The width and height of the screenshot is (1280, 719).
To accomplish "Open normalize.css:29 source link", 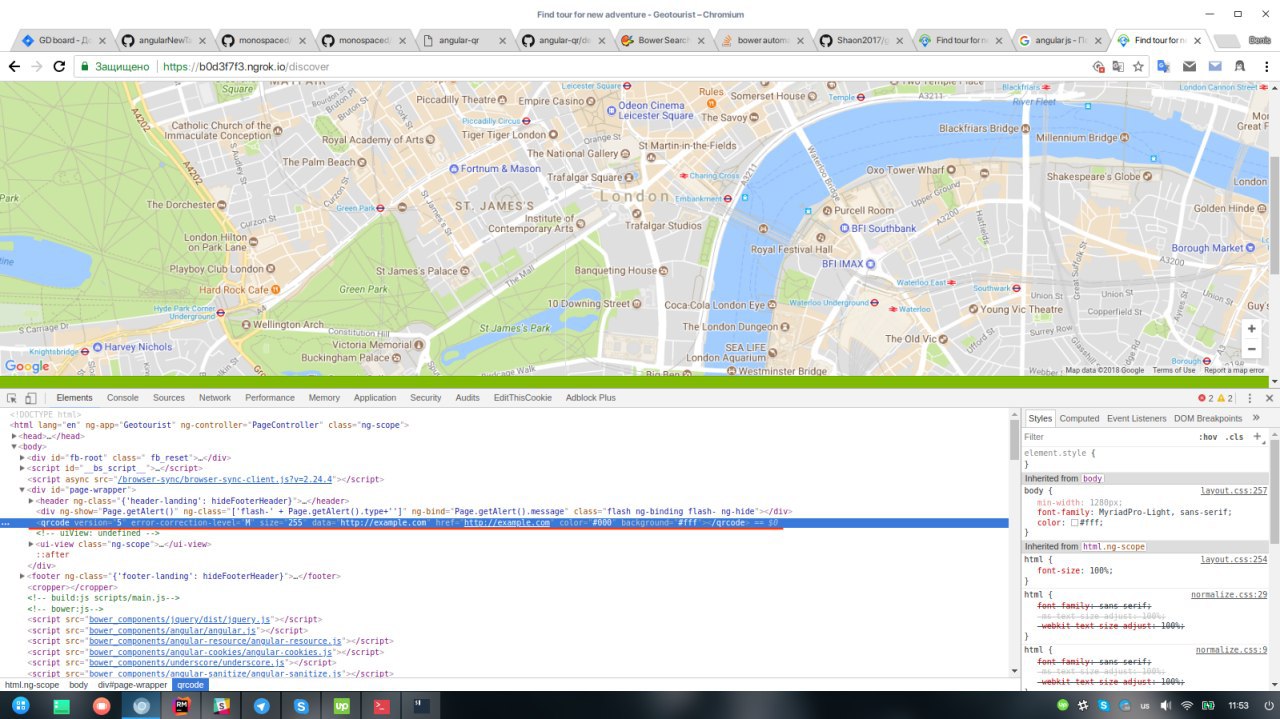I will coord(1229,595).
